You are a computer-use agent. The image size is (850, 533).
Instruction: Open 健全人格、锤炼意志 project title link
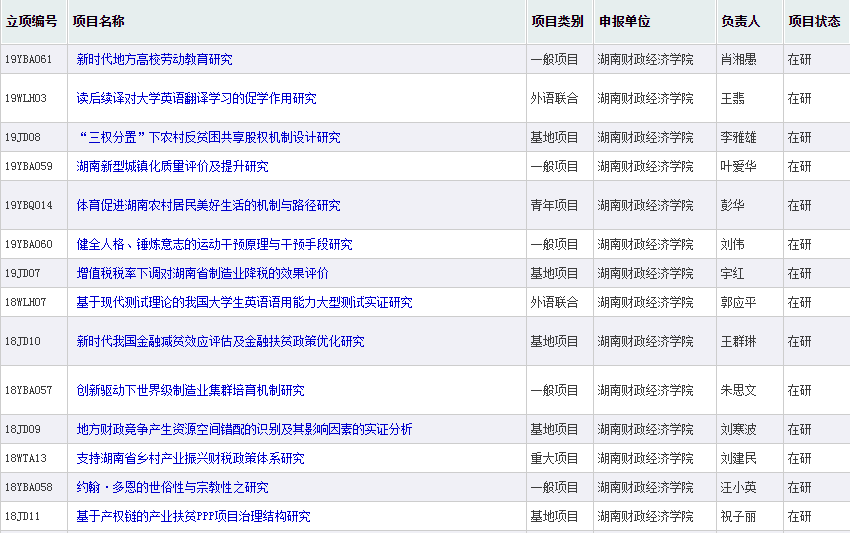point(214,244)
